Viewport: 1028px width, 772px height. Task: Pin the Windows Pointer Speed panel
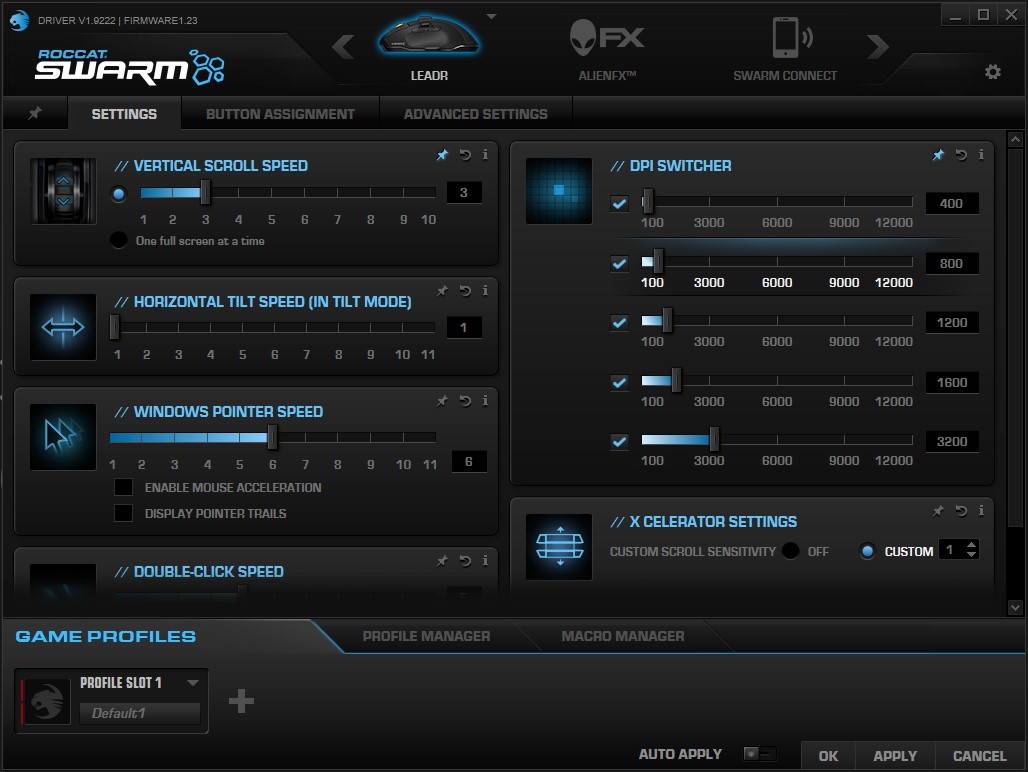443,400
